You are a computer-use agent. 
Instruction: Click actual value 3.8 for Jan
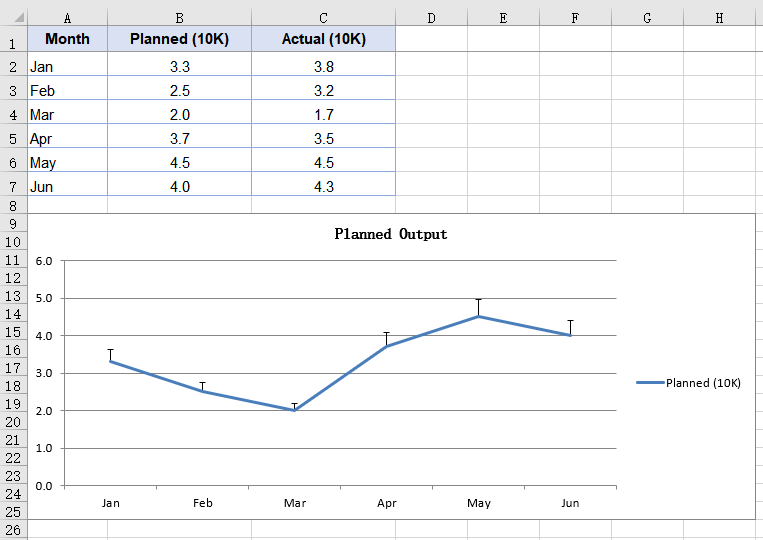[x=324, y=64]
